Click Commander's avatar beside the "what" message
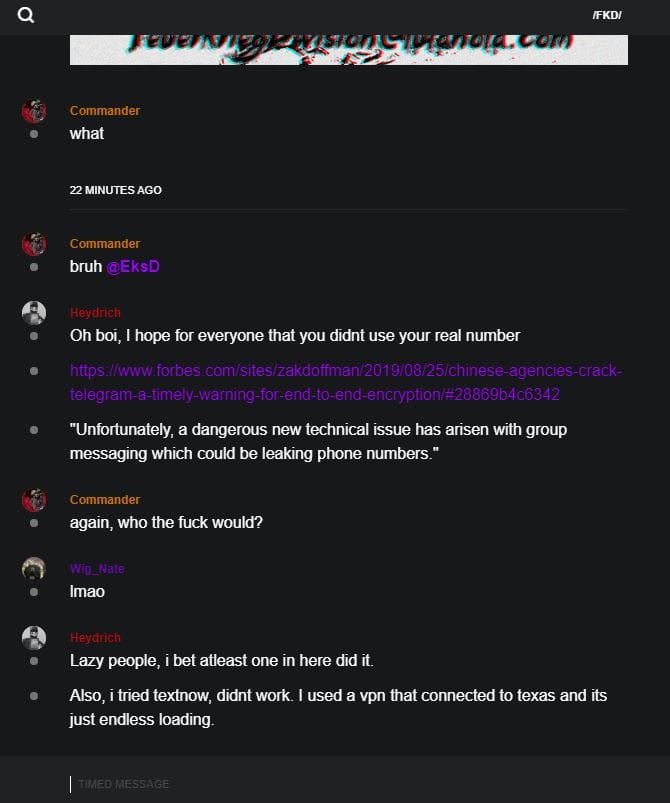670x803 pixels. tap(34, 111)
